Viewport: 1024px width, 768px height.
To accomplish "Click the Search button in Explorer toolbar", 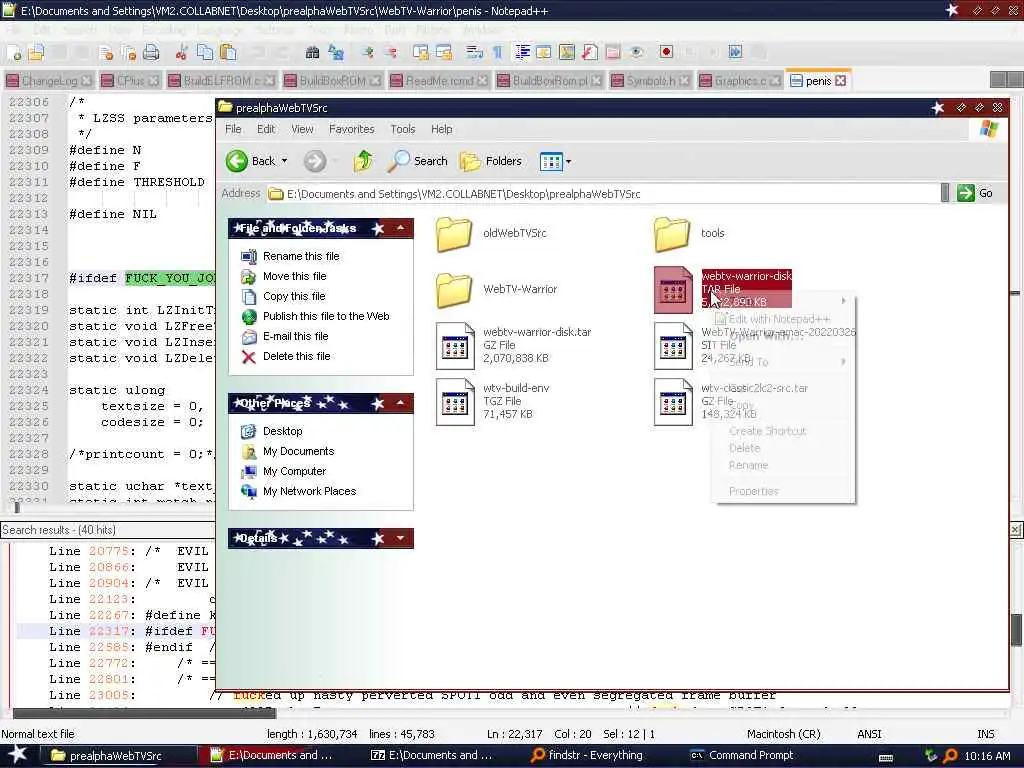I will [417, 161].
